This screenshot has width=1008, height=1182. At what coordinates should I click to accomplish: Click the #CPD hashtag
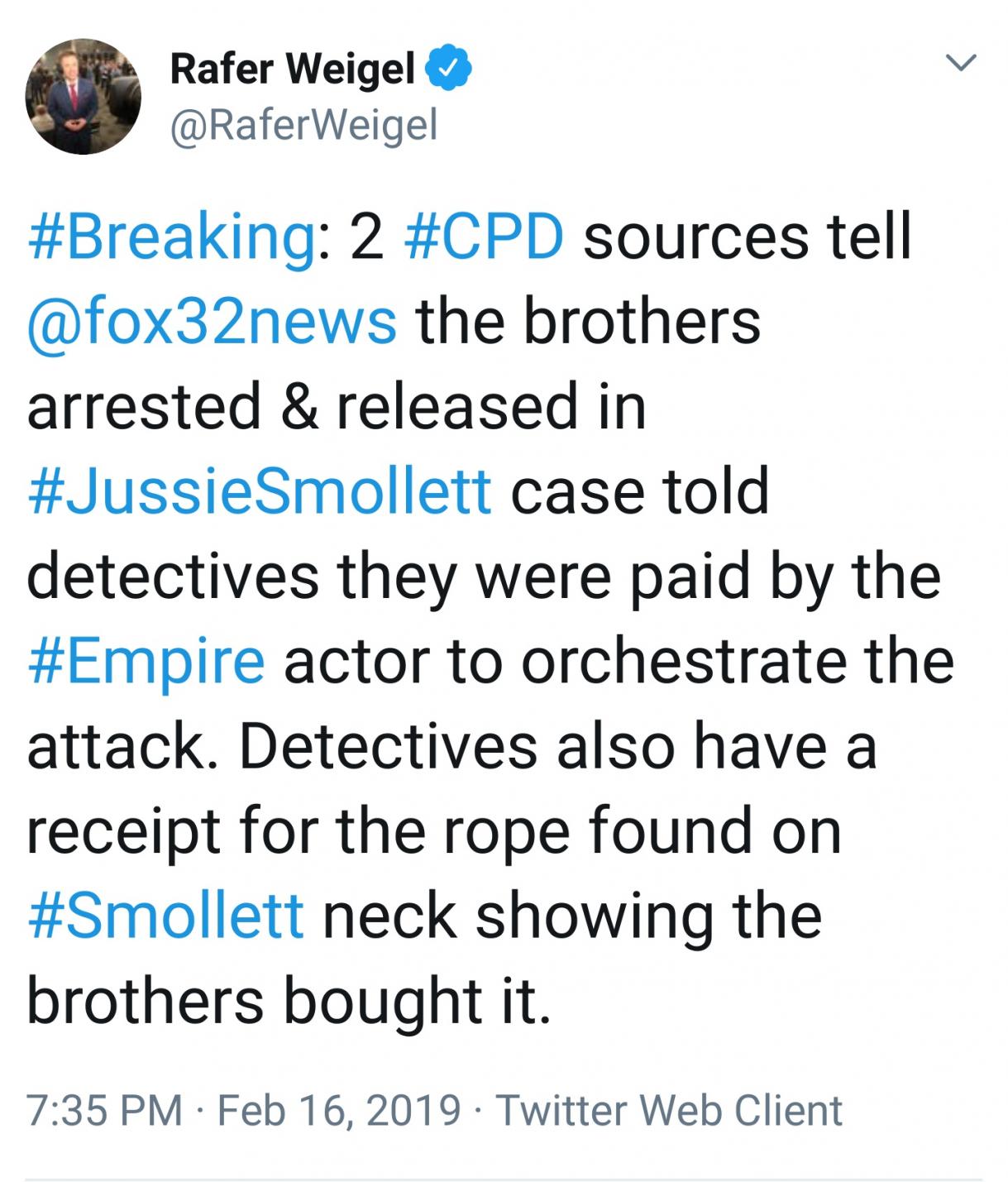pyautogui.click(x=484, y=237)
